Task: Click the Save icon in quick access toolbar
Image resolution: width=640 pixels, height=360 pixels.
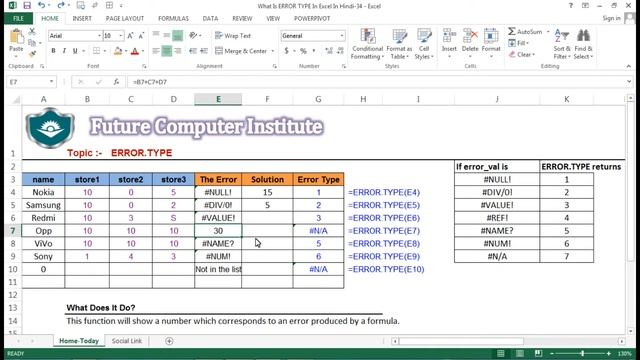Action: (x=27, y=5)
